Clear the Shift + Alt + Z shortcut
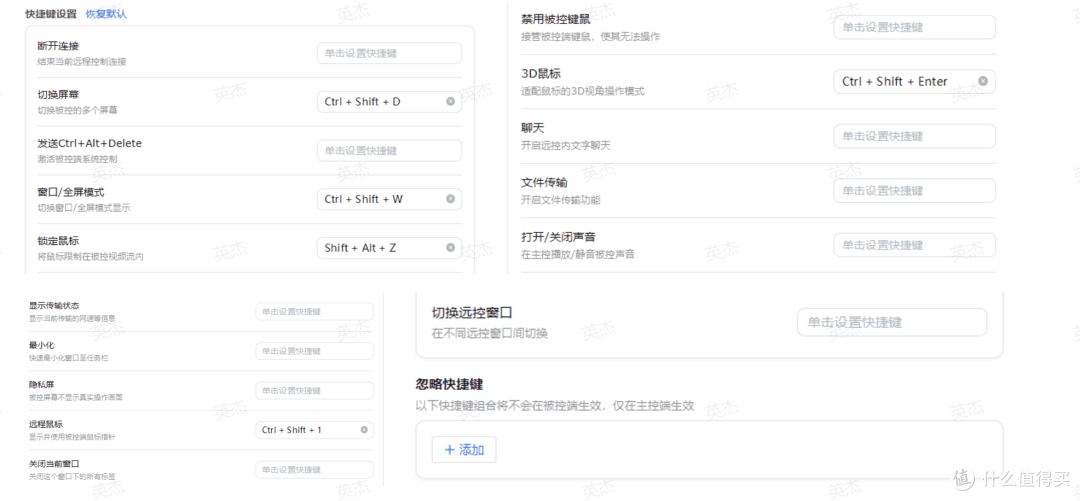The width and height of the screenshot is (1080, 501). pyautogui.click(x=450, y=247)
